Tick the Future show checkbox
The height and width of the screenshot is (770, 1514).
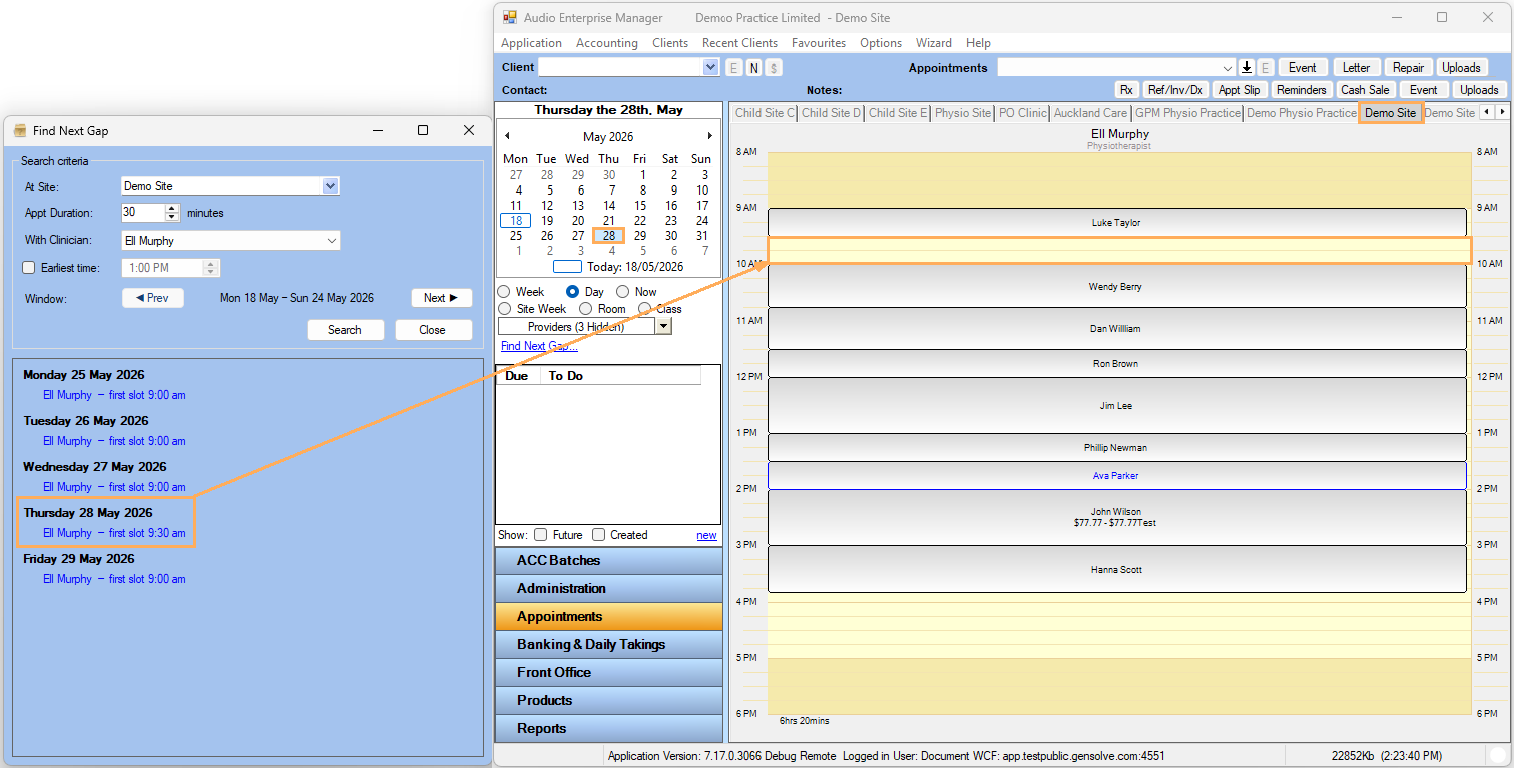[541, 535]
